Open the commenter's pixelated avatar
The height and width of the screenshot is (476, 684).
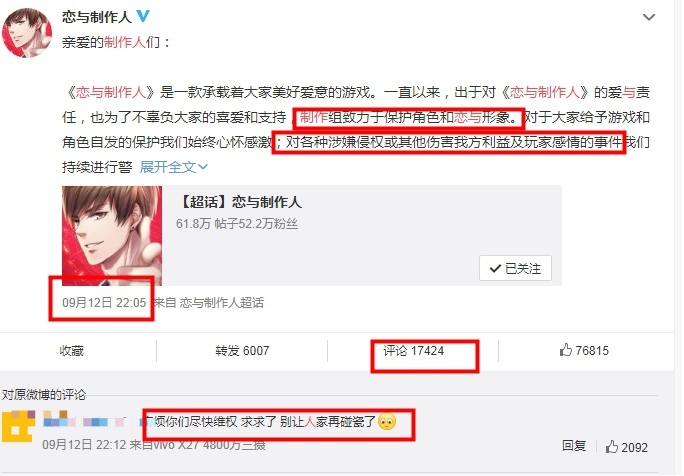(18, 426)
